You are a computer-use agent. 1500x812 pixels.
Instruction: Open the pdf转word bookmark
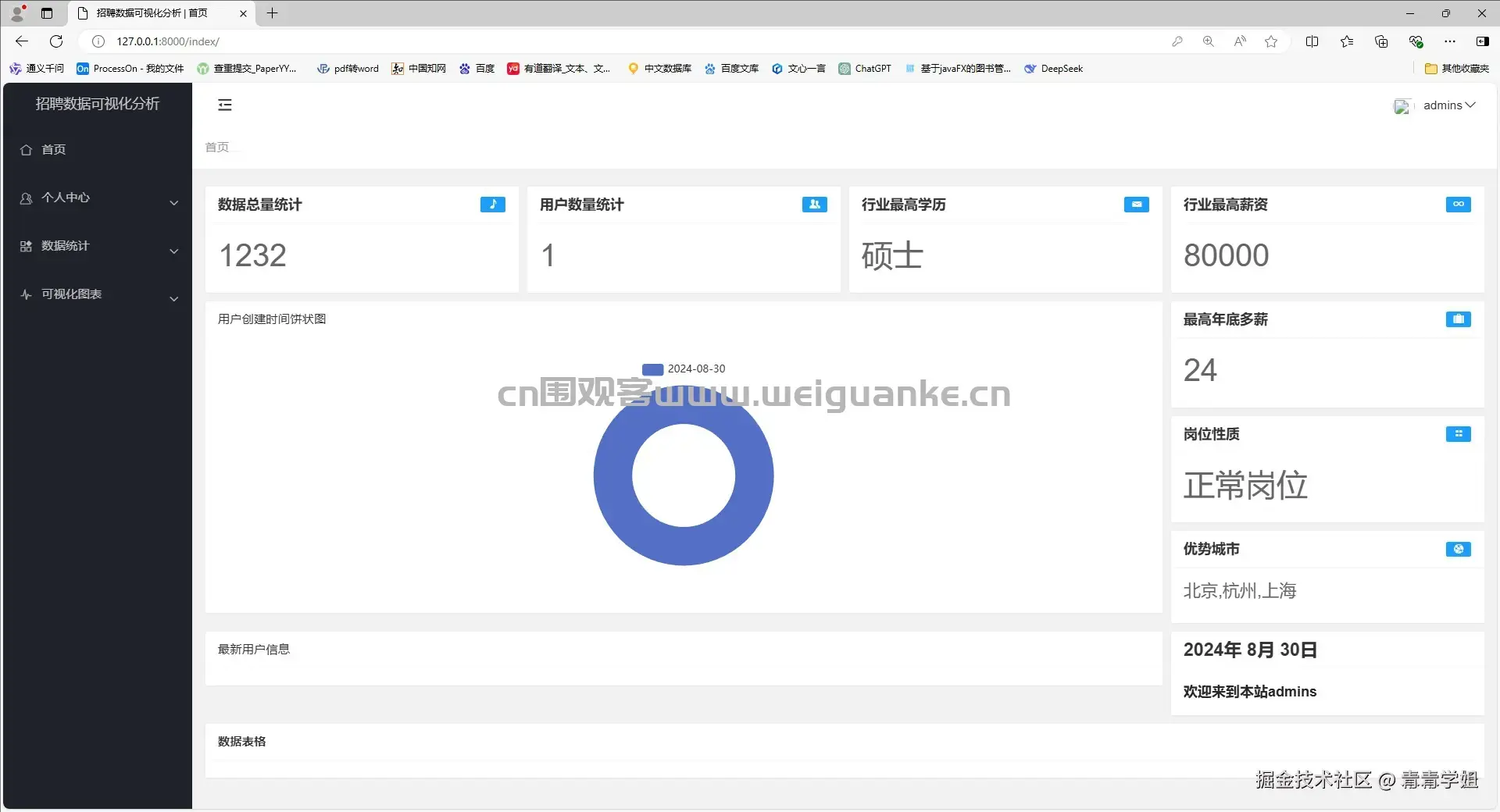pyautogui.click(x=348, y=69)
